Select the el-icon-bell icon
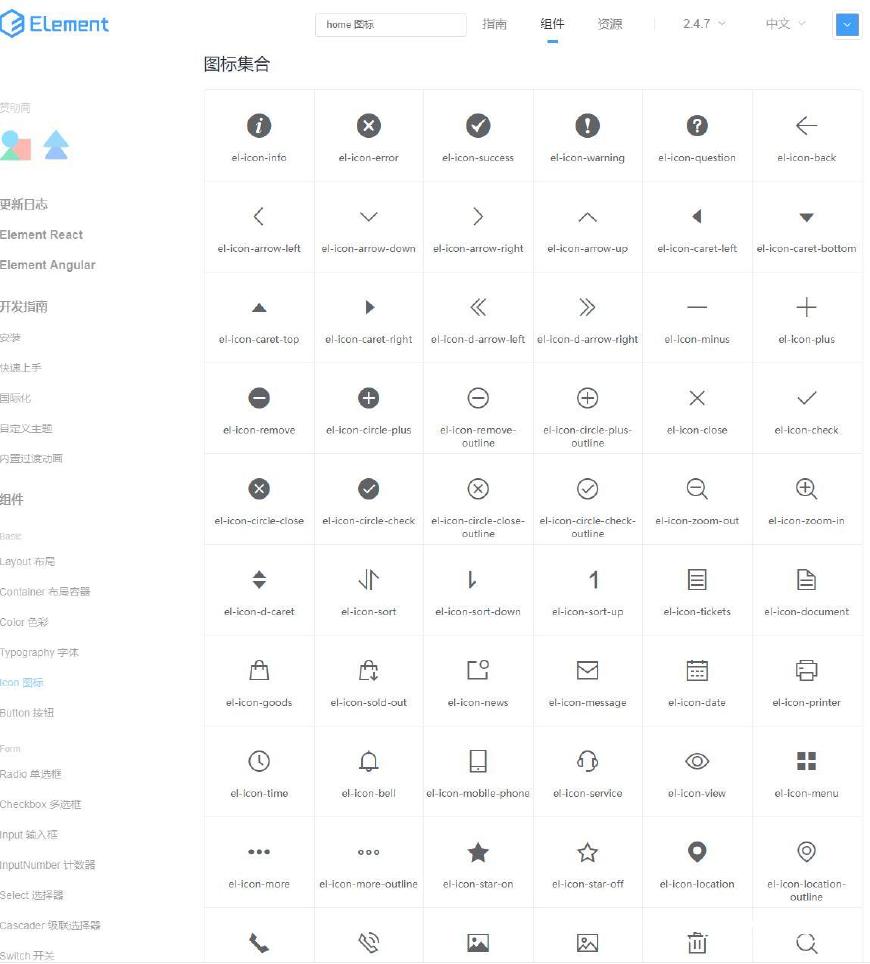Screen dimensions: 870x964 click(368, 761)
